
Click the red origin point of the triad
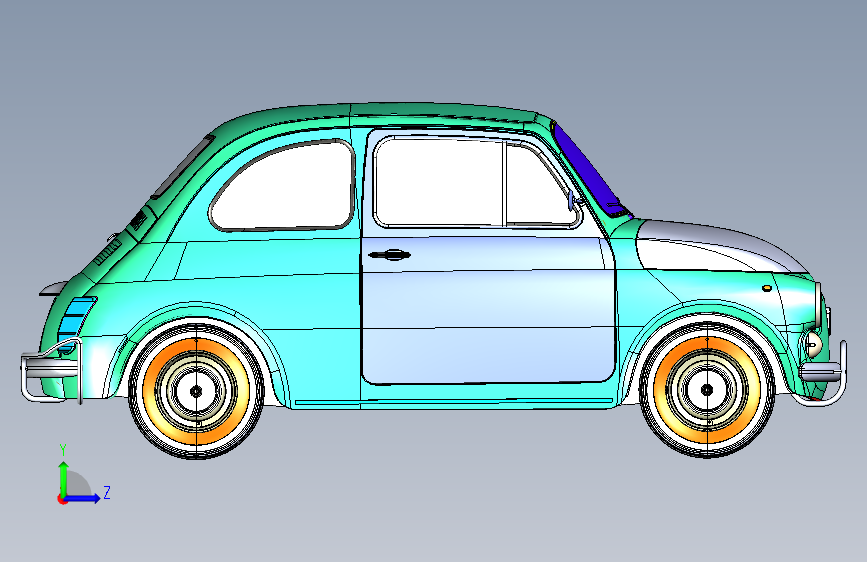coord(61,499)
